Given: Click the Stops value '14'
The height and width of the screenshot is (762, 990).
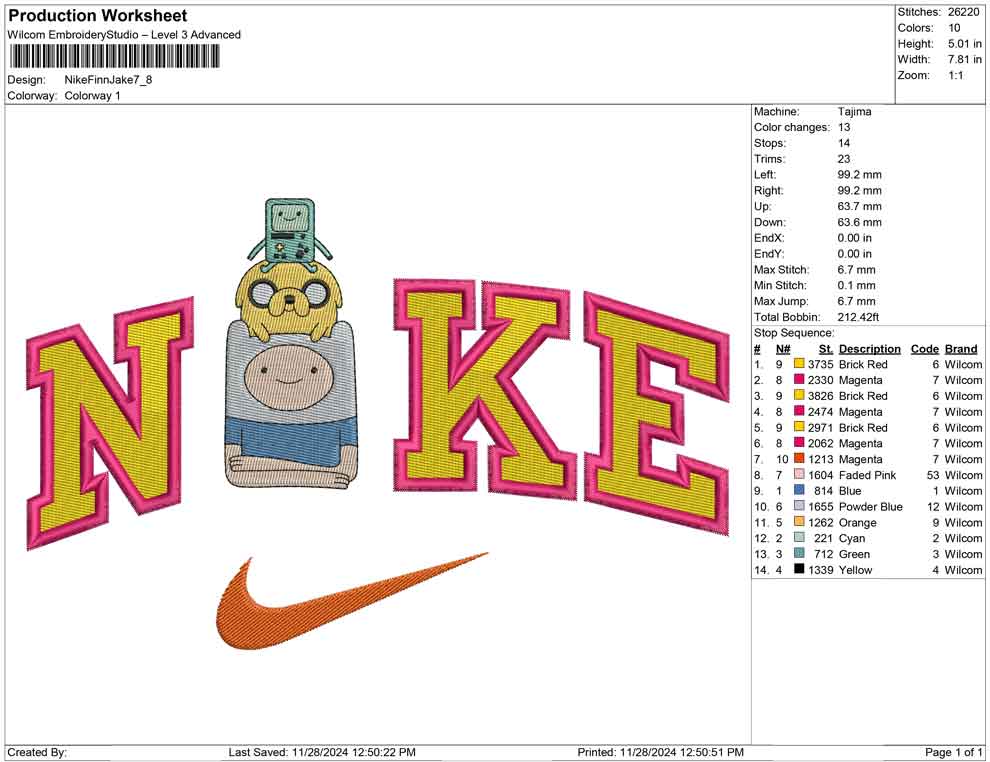Looking at the screenshot, I should coord(844,143).
